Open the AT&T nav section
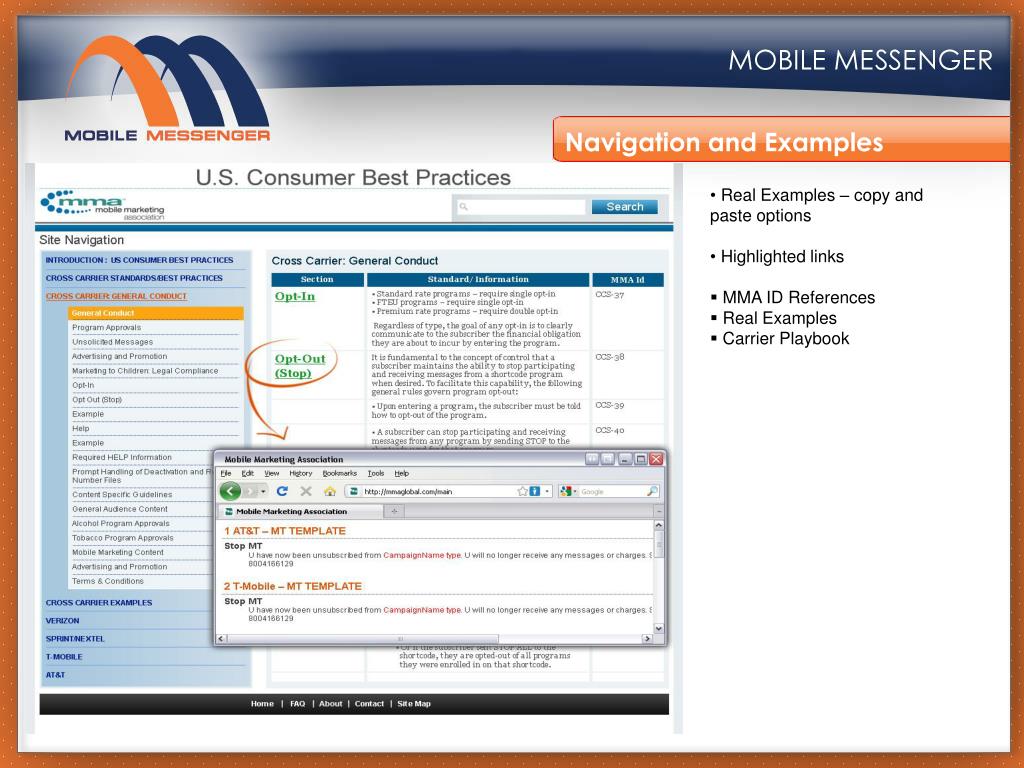The image size is (1024, 768). point(55,675)
